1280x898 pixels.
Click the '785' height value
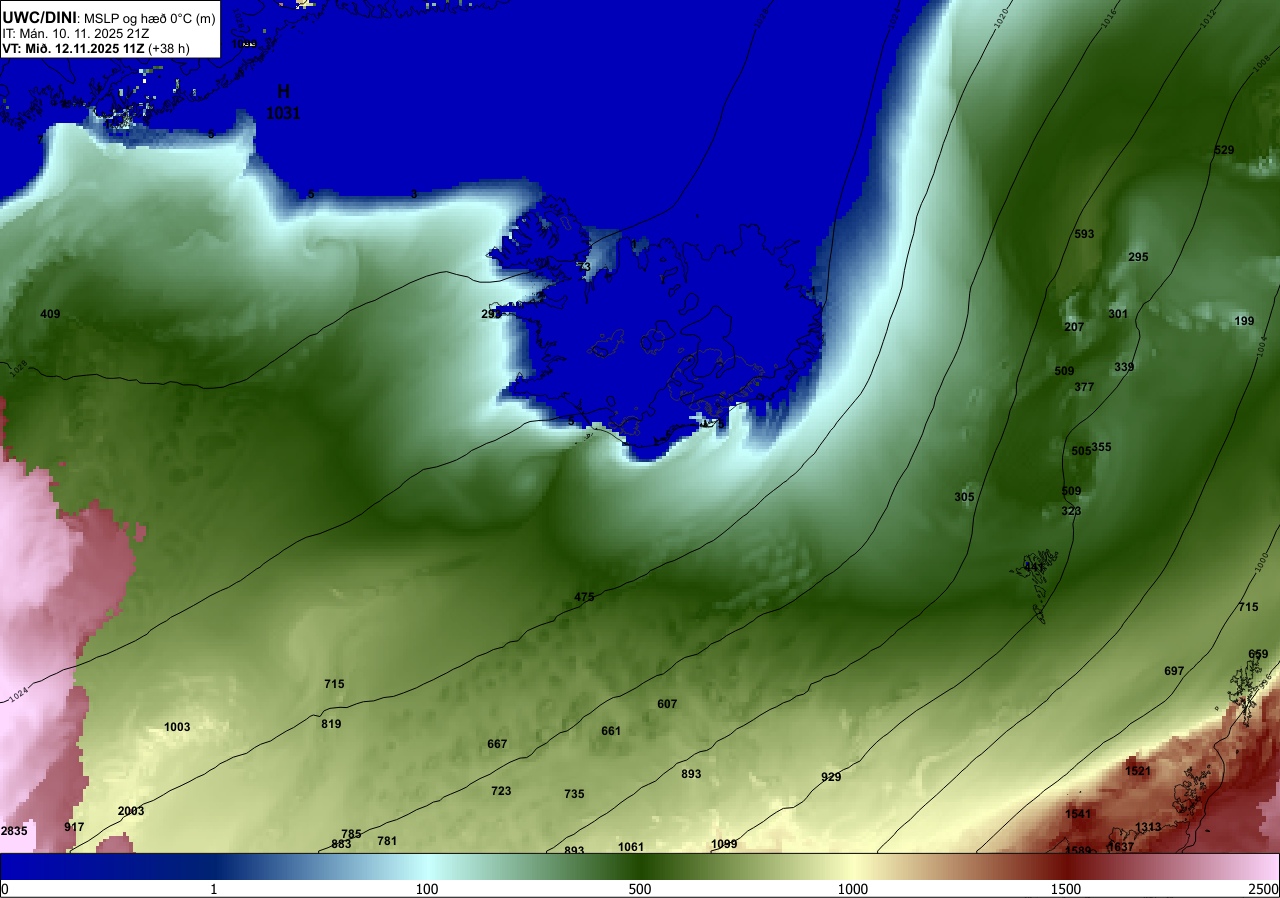(x=351, y=834)
